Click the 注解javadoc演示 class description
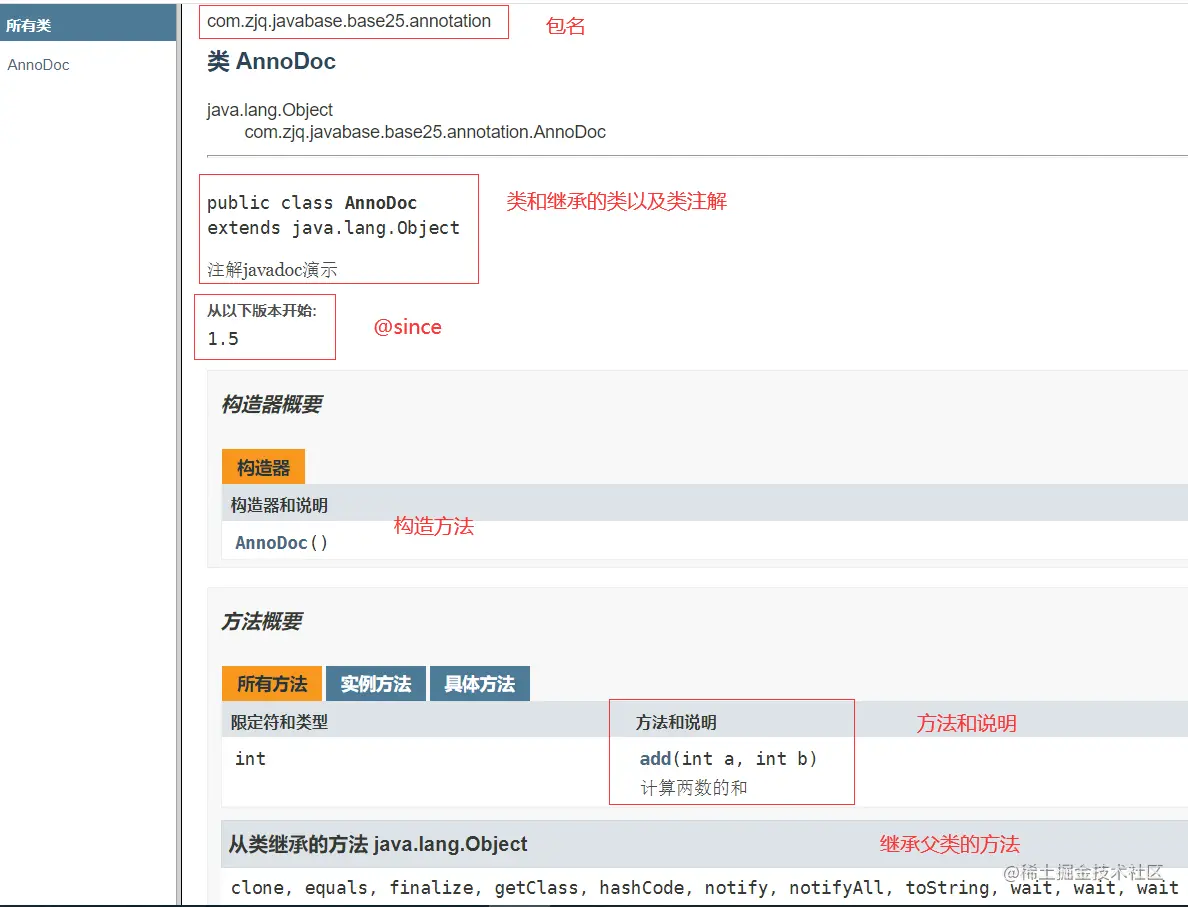Image resolution: width=1188 pixels, height=907 pixels. pos(273,269)
